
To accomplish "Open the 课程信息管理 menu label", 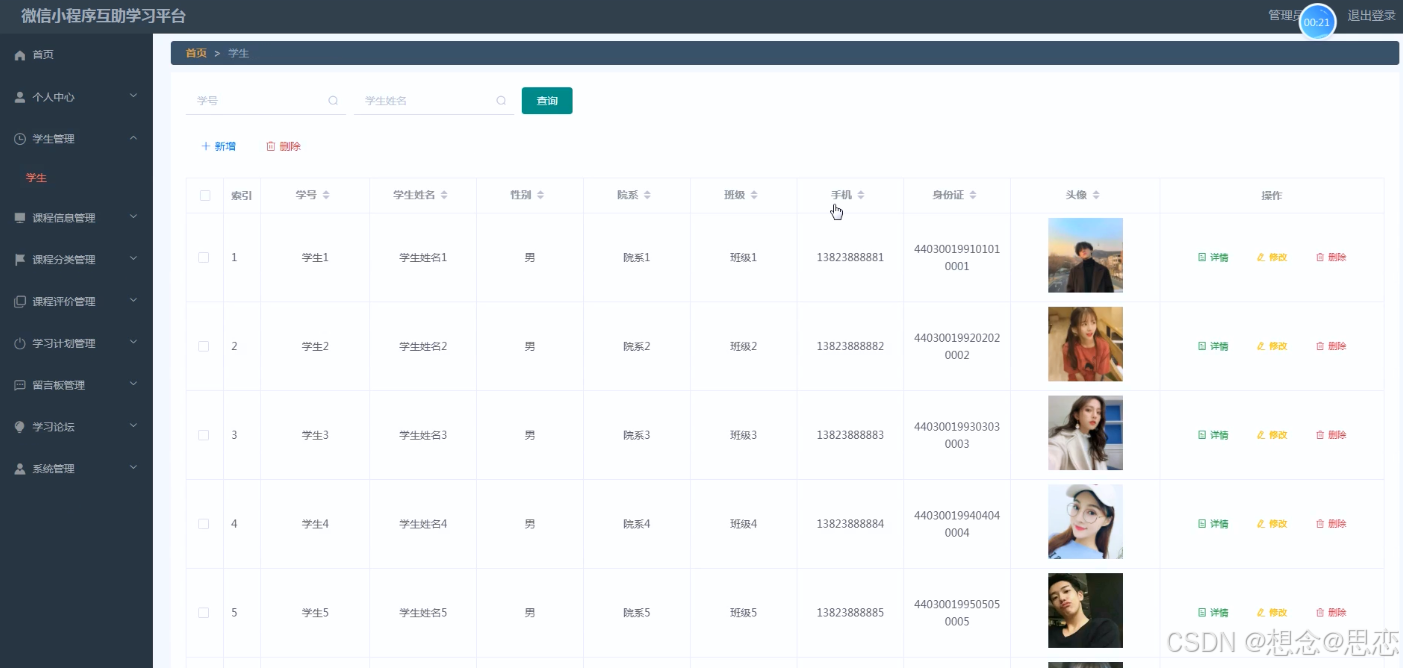I will tap(64, 218).
